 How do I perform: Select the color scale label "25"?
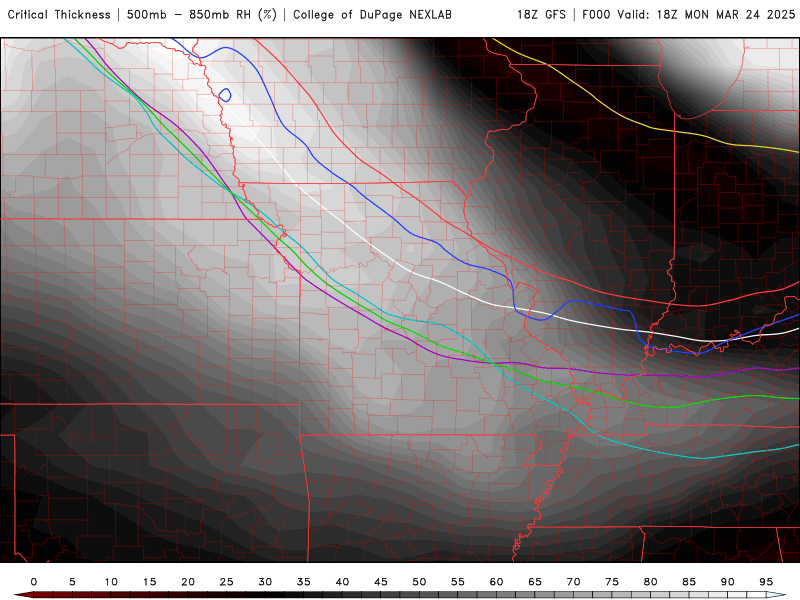point(227,582)
